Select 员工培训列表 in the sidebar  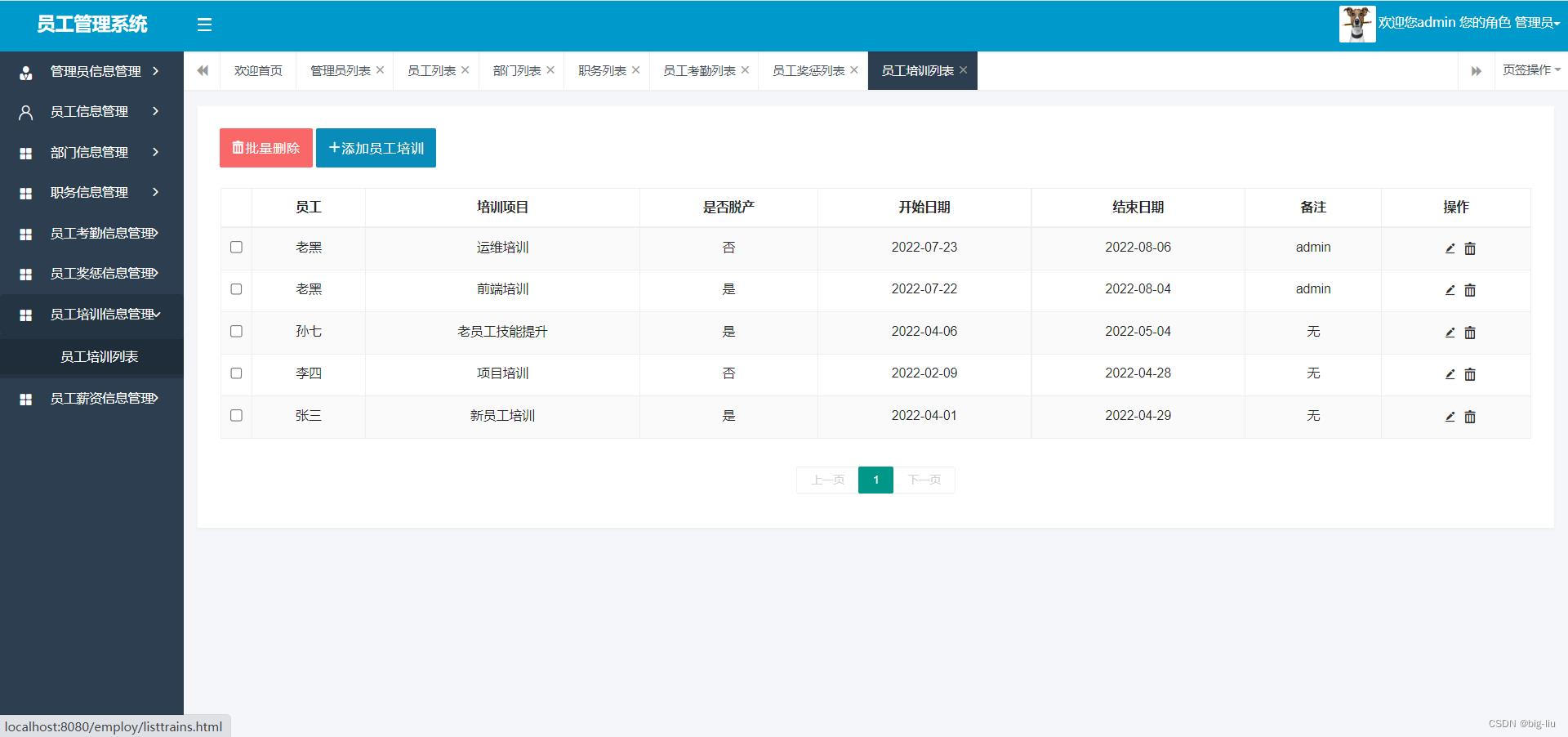click(99, 357)
